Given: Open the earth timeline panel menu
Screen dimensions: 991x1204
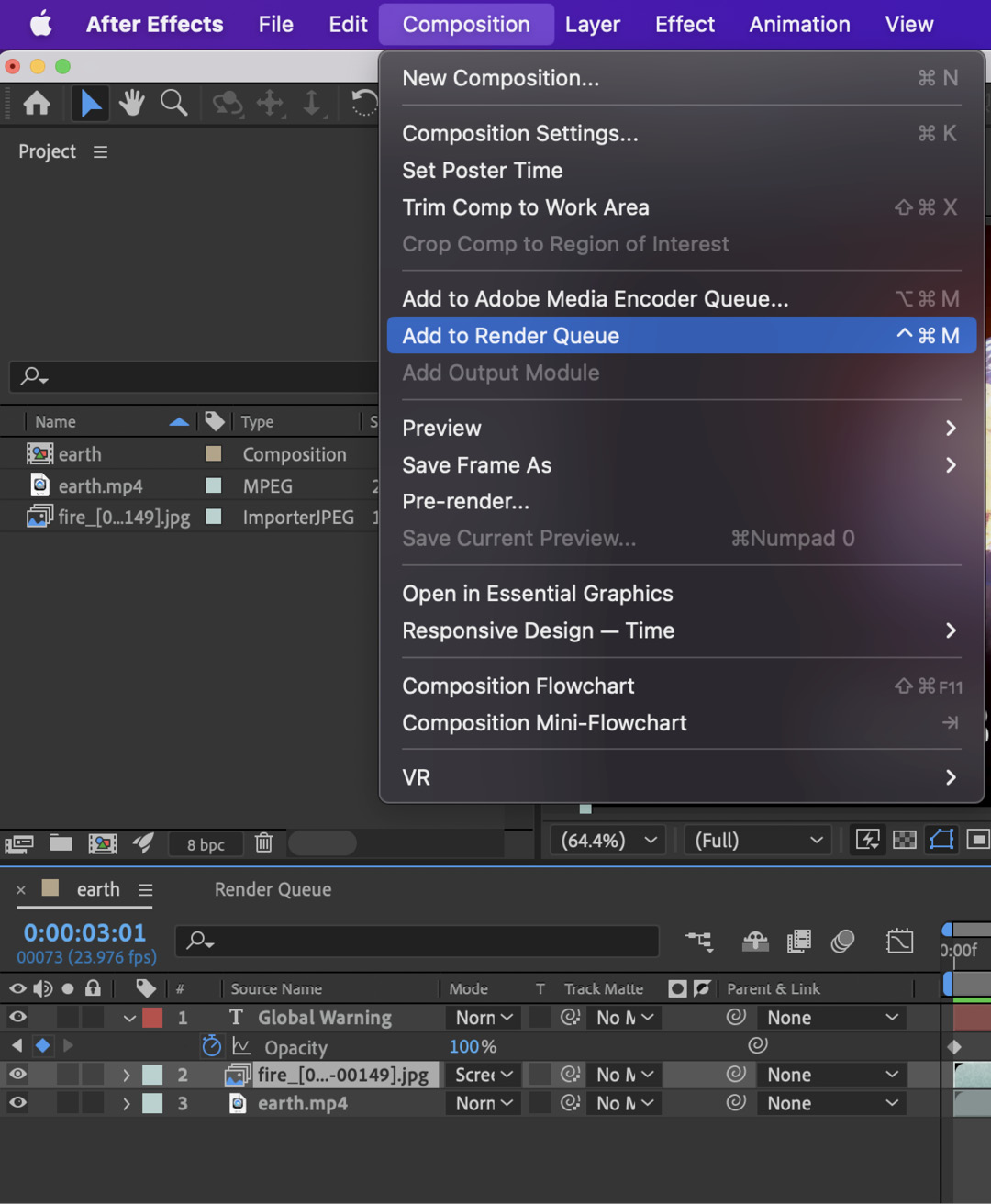Looking at the screenshot, I should 146,890.
